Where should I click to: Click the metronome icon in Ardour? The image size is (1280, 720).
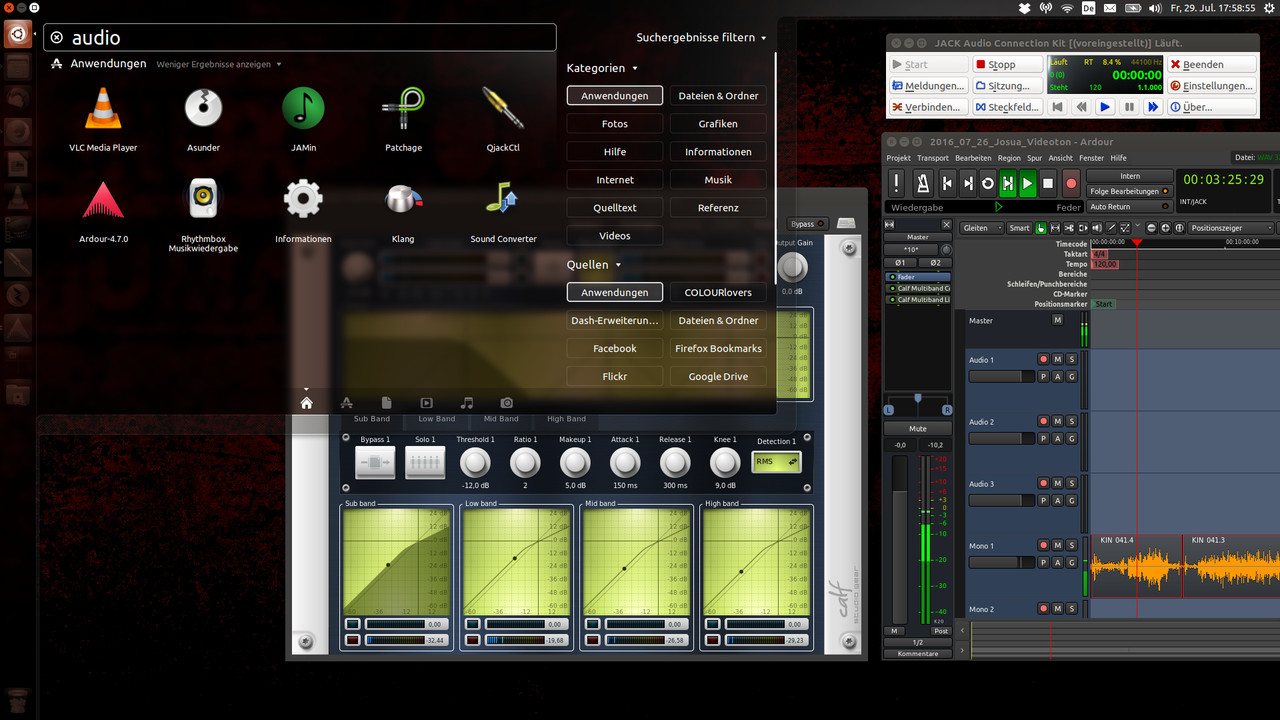click(x=922, y=183)
